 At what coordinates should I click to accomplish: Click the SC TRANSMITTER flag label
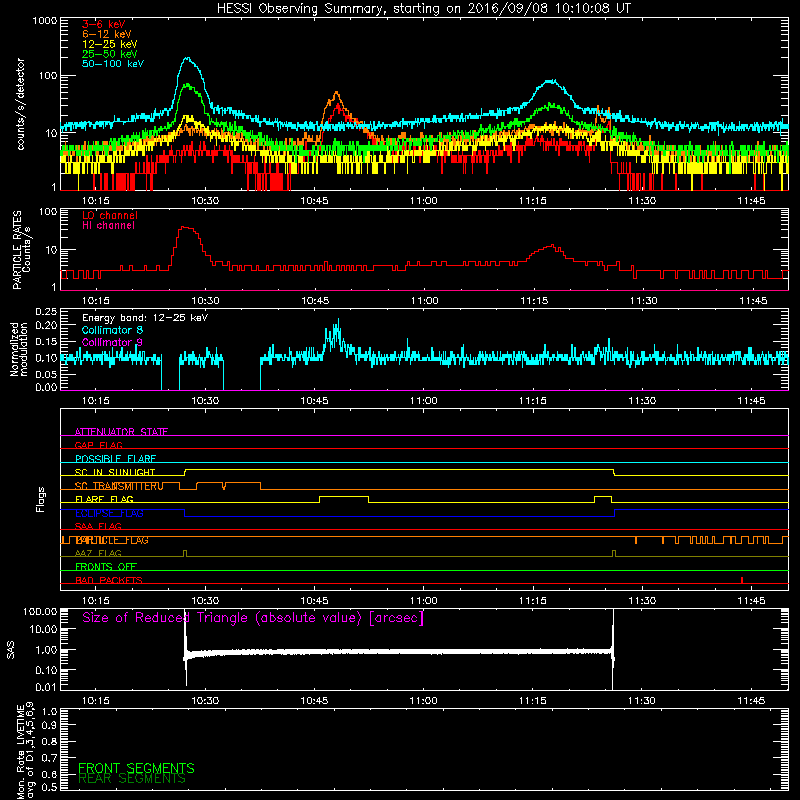(x=119, y=486)
